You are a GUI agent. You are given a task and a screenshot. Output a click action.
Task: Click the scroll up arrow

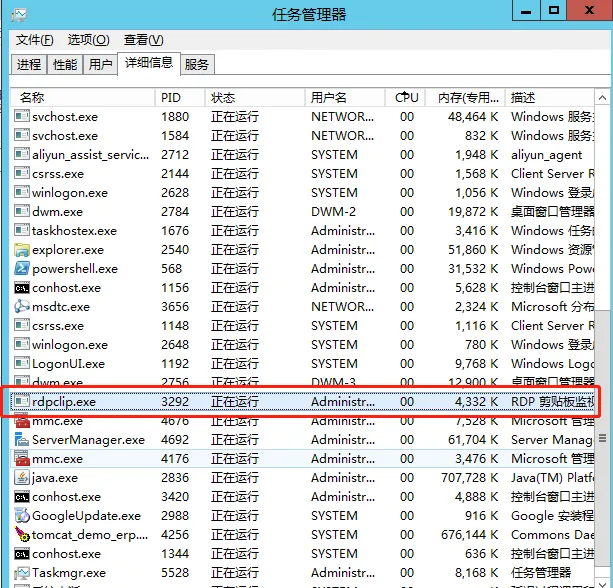(602, 98)
